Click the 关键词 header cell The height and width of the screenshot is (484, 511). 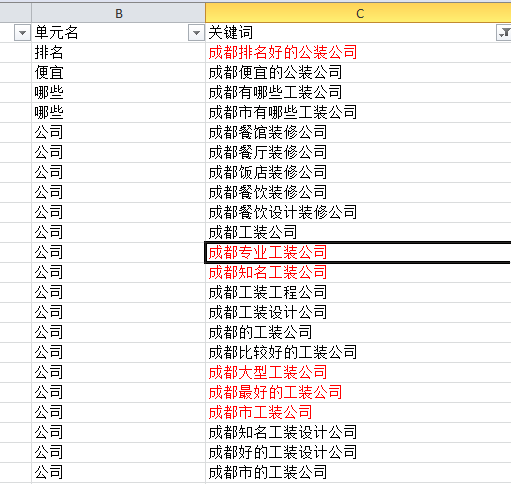click(x=358, y=33)
